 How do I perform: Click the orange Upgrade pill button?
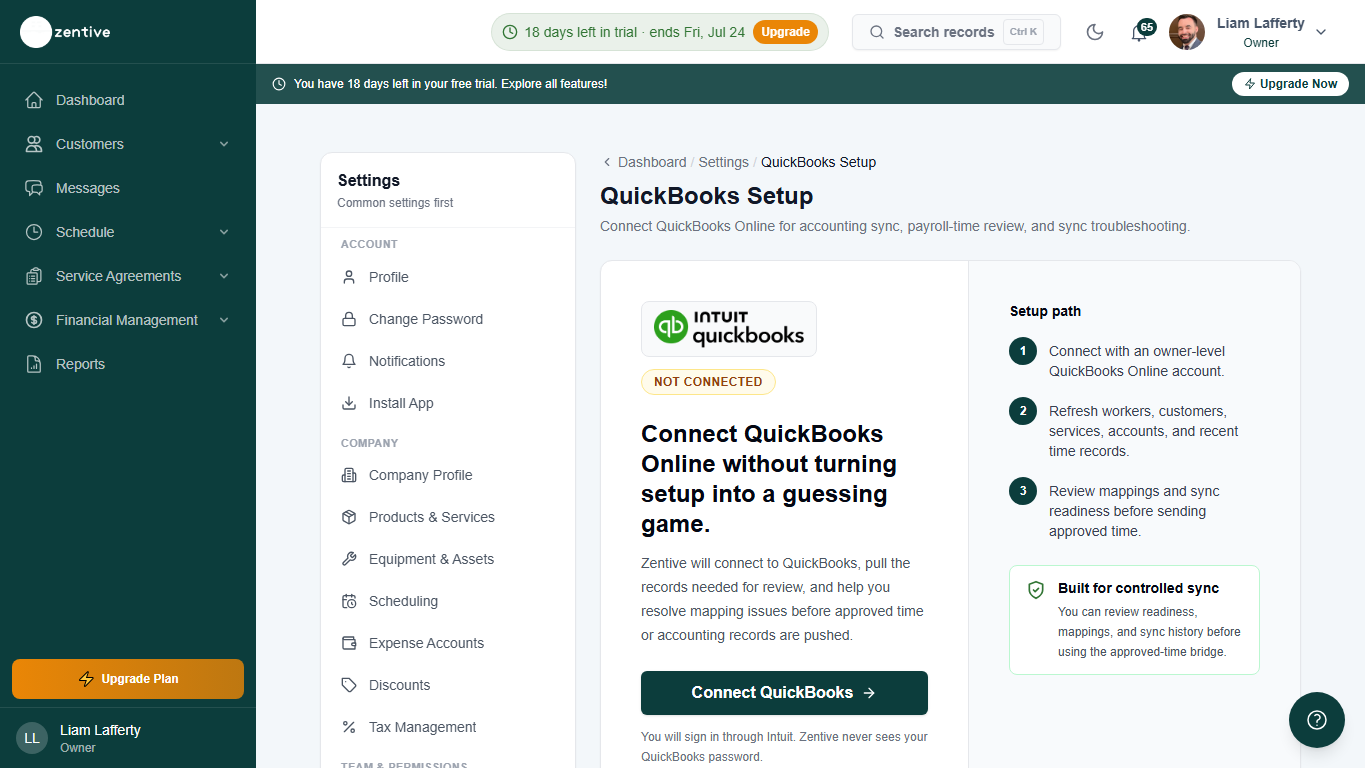pos(785,32)
